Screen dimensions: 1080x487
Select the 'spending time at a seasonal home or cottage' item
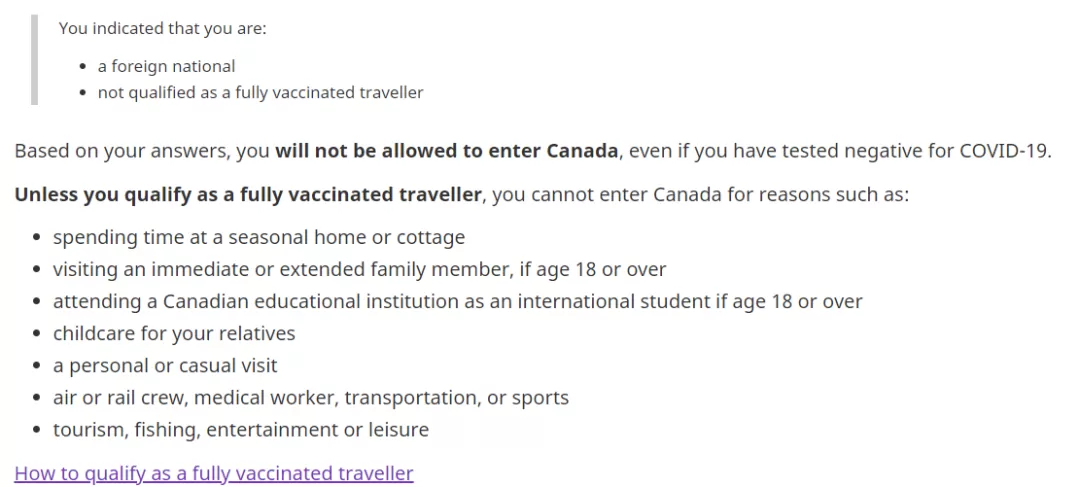(259, 238)
